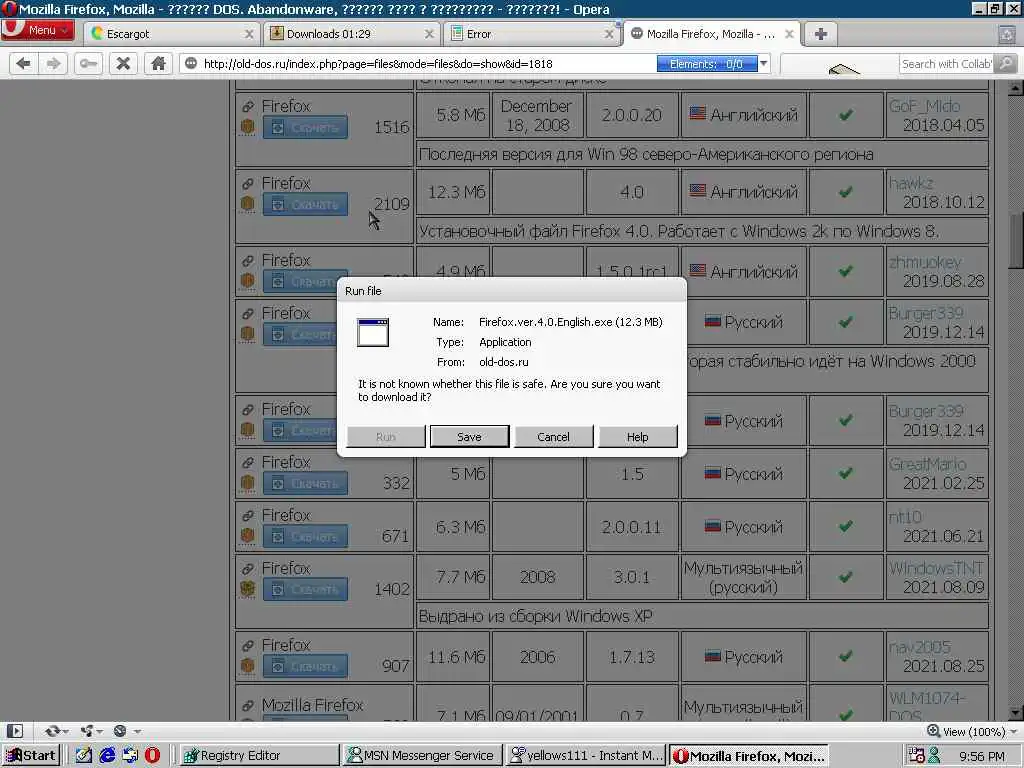Screen dimensions: 1024x768
Task: Go back with the Back arrow
Action: (24, 63)
